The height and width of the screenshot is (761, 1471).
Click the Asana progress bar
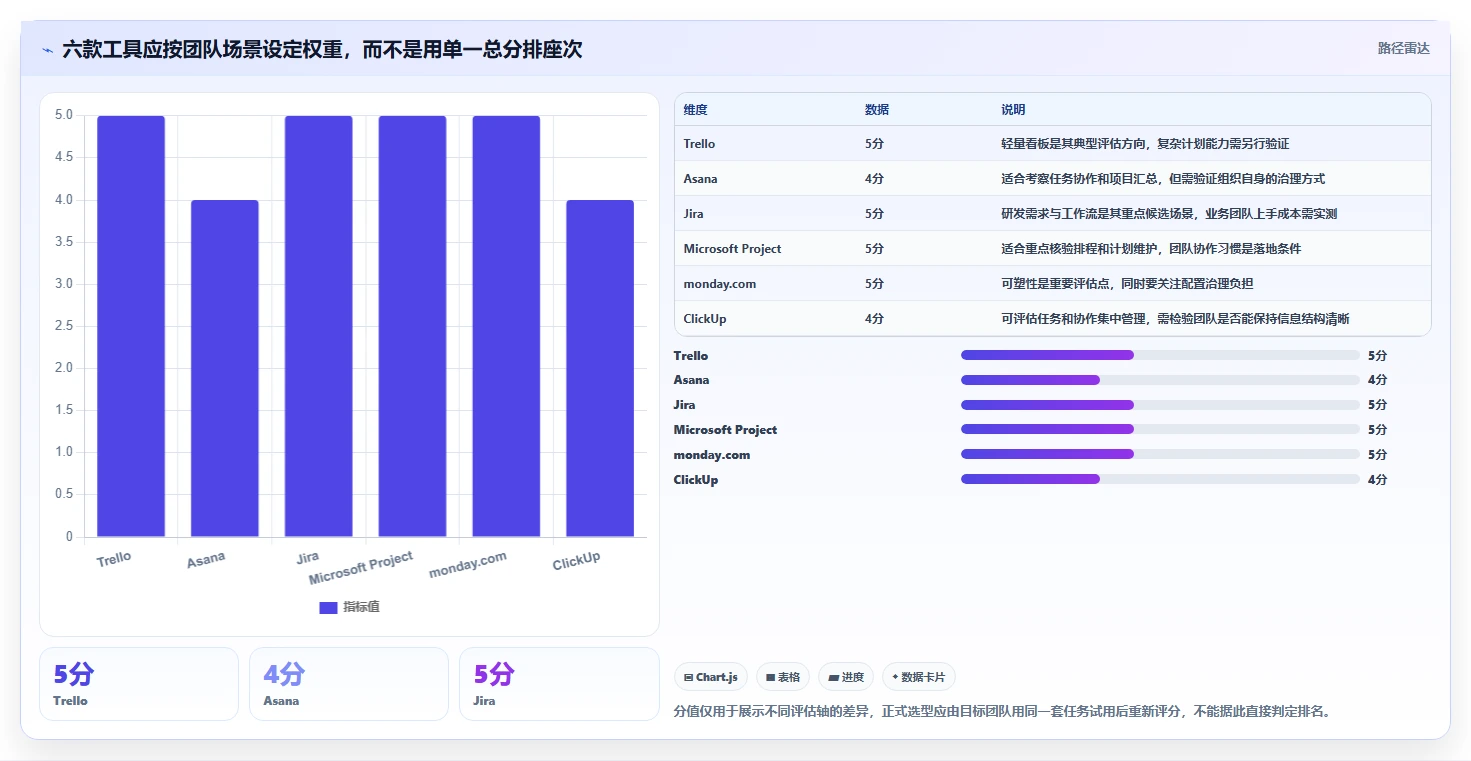(1160, 380)
